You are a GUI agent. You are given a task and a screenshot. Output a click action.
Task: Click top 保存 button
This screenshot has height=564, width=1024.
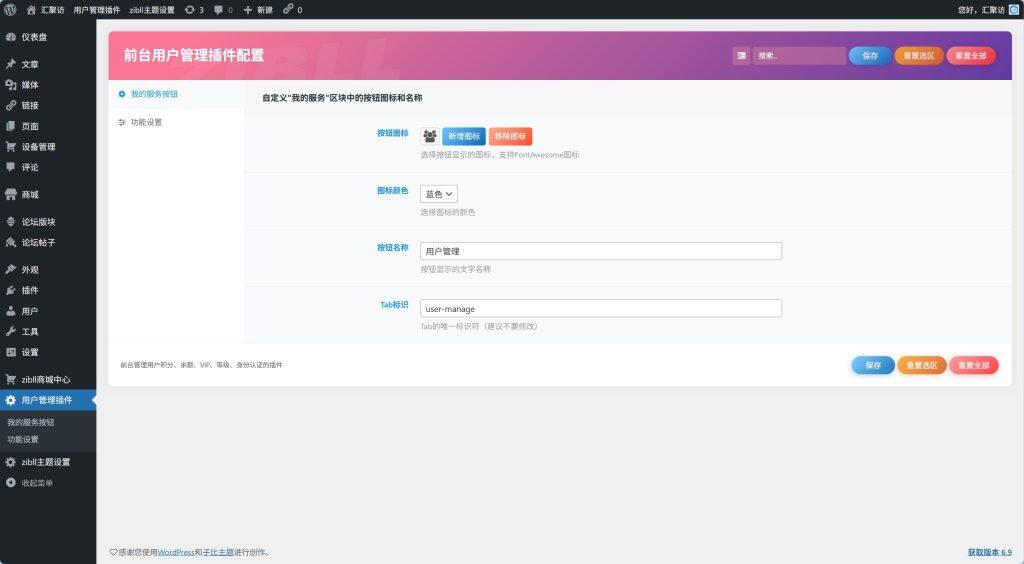pos(870,55)
